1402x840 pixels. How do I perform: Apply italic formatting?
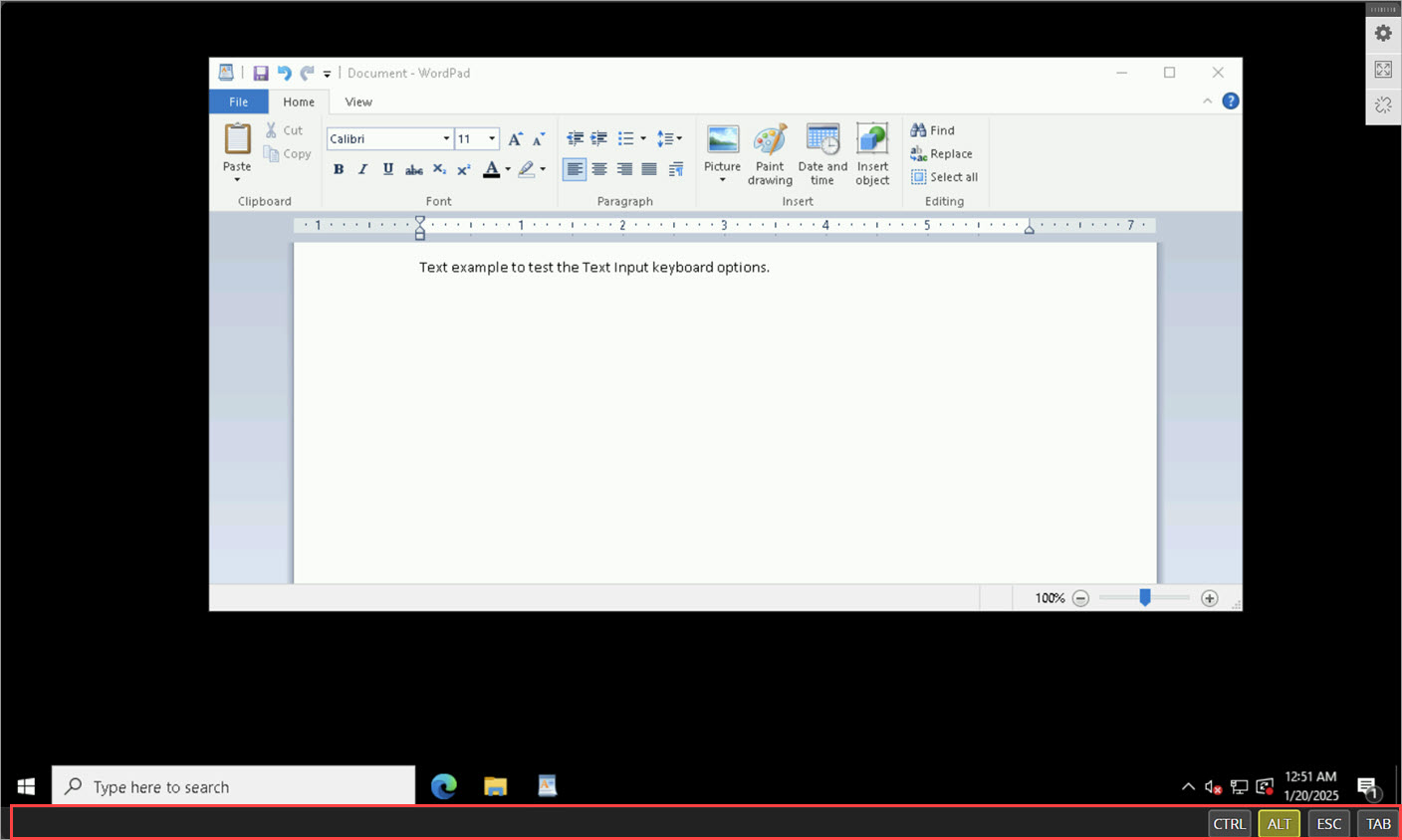click(363, 169)
